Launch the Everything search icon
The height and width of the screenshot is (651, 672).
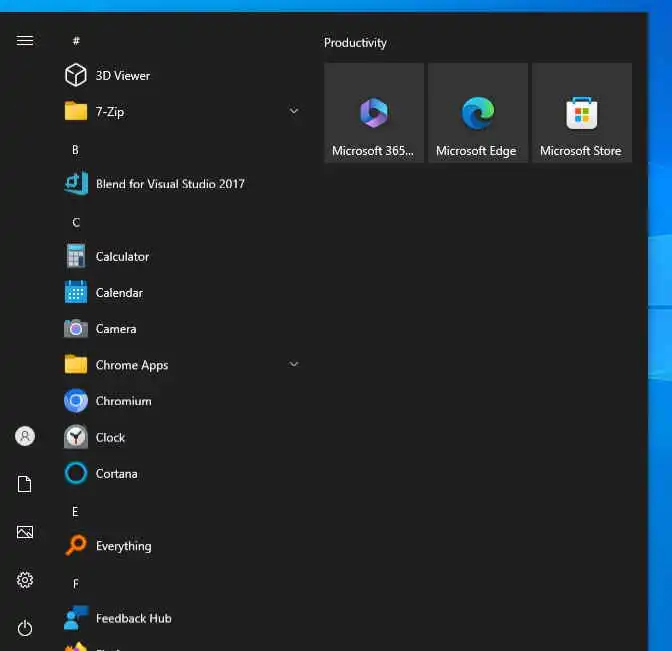coord(76,545)
